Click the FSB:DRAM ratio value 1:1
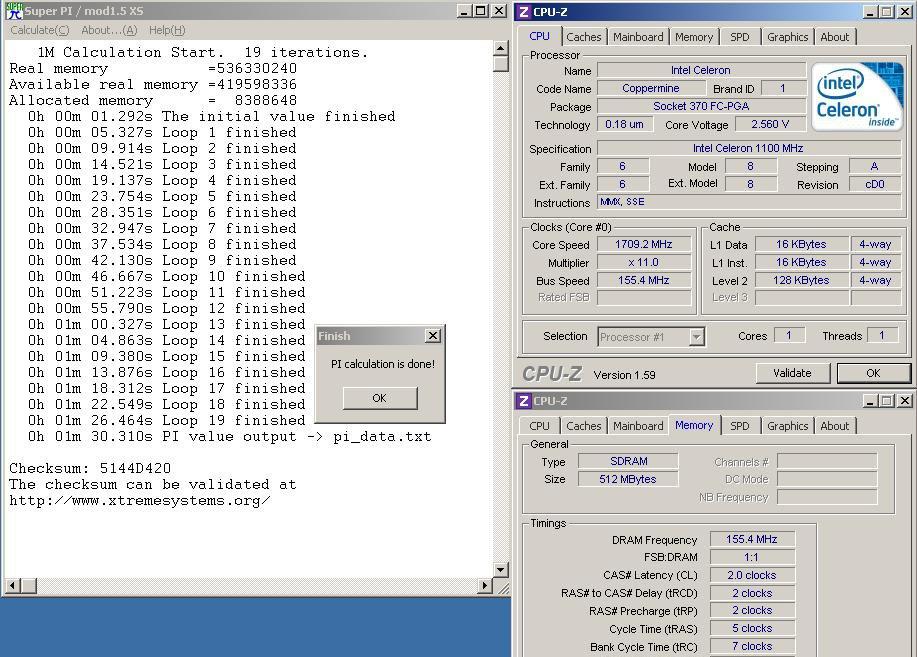The height and width of the screenshot is (657, 917). pos(752,558)
